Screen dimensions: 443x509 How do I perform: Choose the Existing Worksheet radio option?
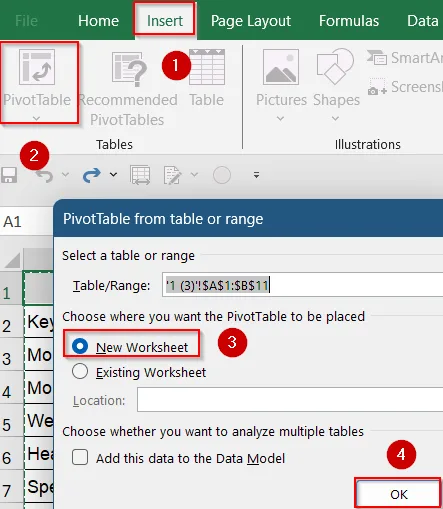point(80,371)
